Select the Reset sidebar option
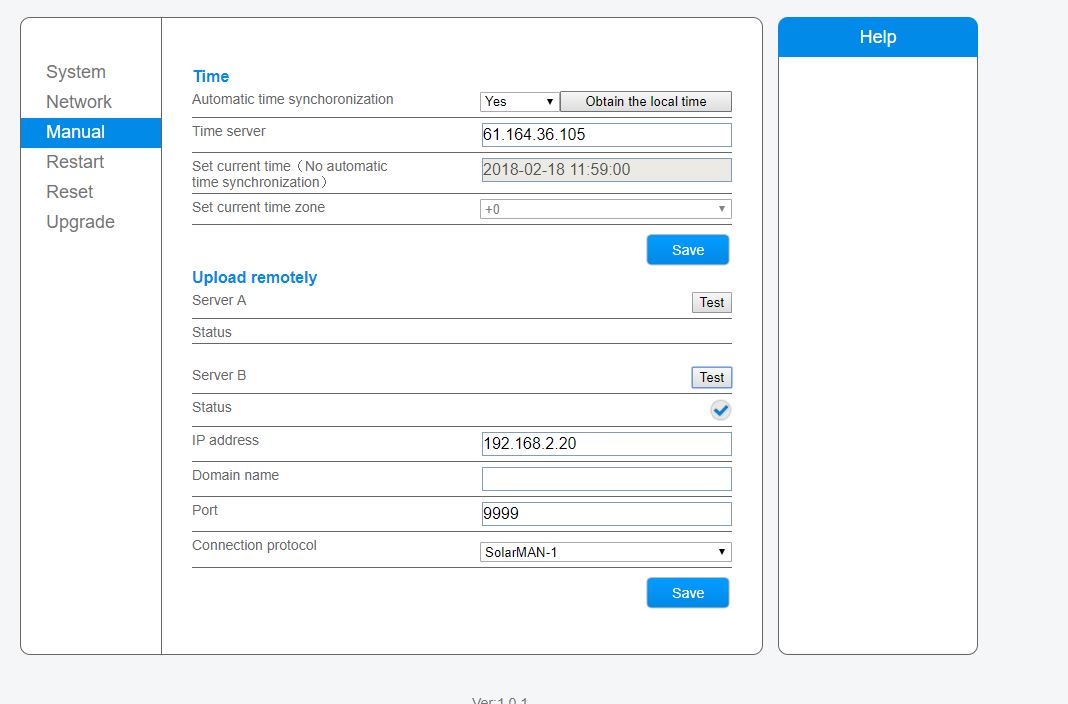The image size is (1068, 704). (69, 192)
